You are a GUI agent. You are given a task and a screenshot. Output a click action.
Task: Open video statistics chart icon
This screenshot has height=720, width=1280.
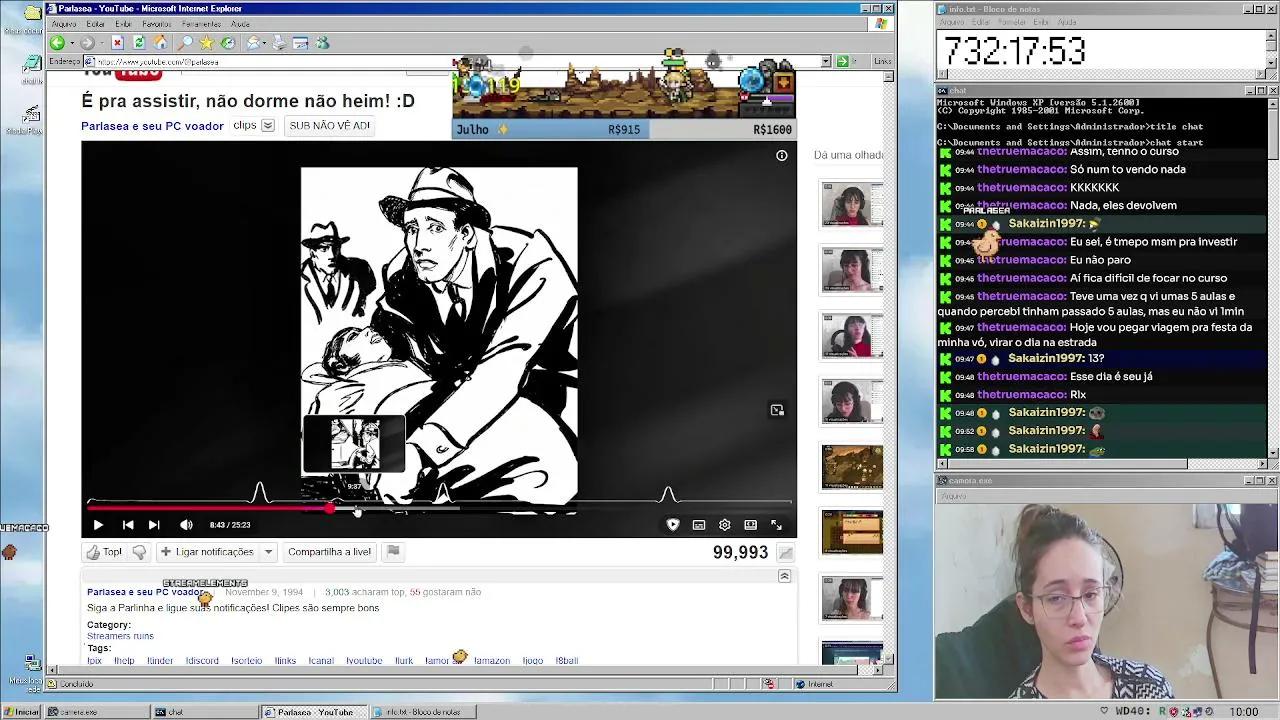point(786,553)
